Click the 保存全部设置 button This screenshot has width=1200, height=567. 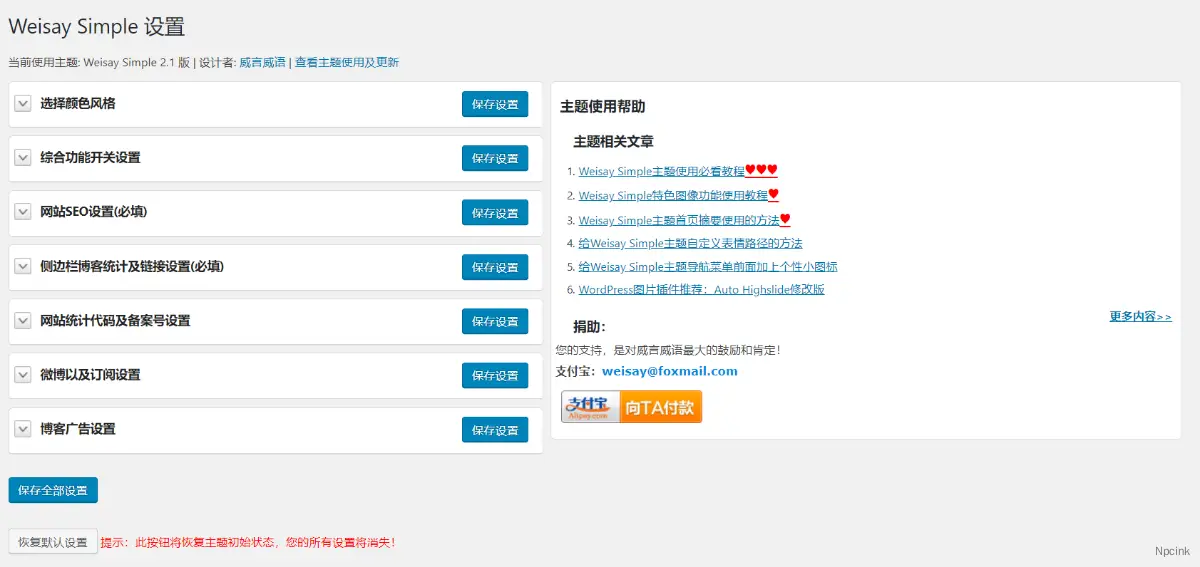pos(53,490)
